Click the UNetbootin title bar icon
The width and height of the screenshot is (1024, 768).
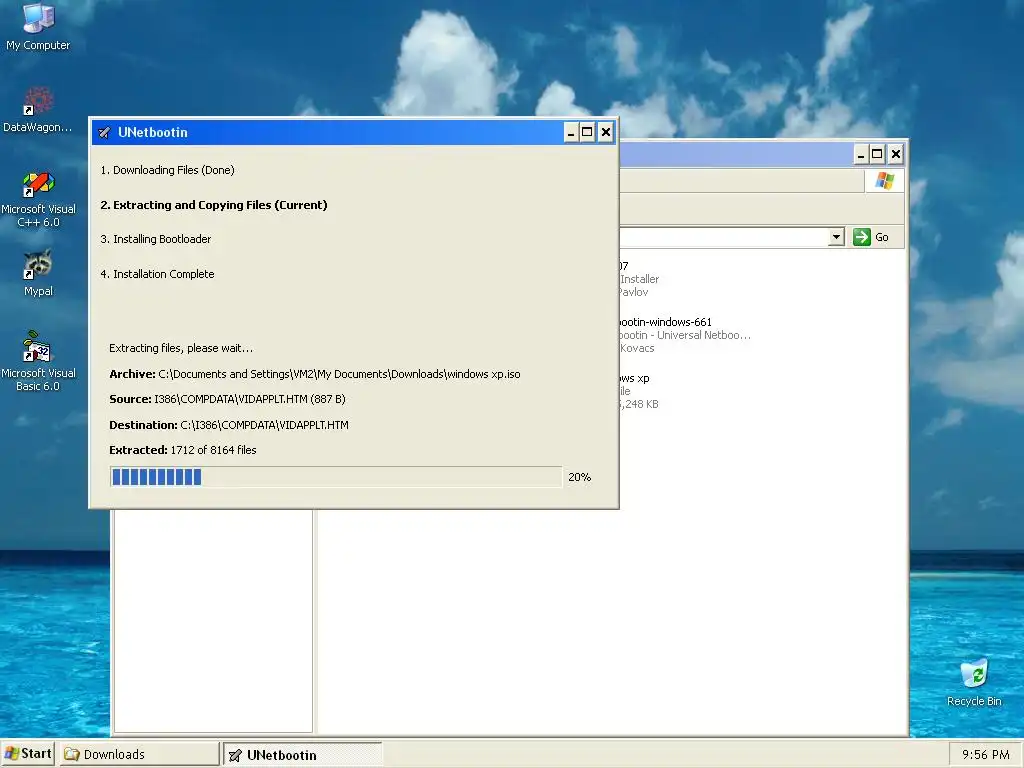click(x=104, y=133)
